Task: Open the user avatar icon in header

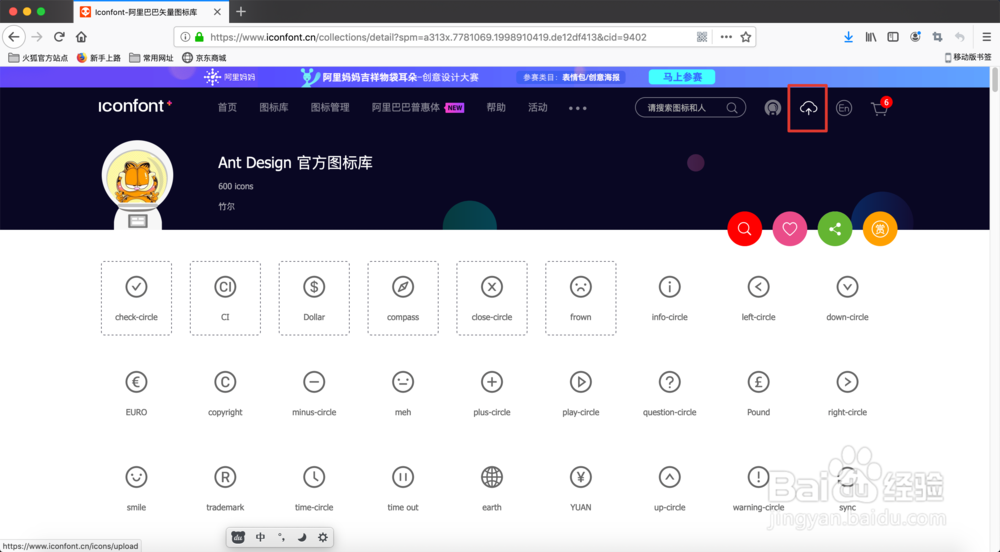Action: tap(772, 108)
